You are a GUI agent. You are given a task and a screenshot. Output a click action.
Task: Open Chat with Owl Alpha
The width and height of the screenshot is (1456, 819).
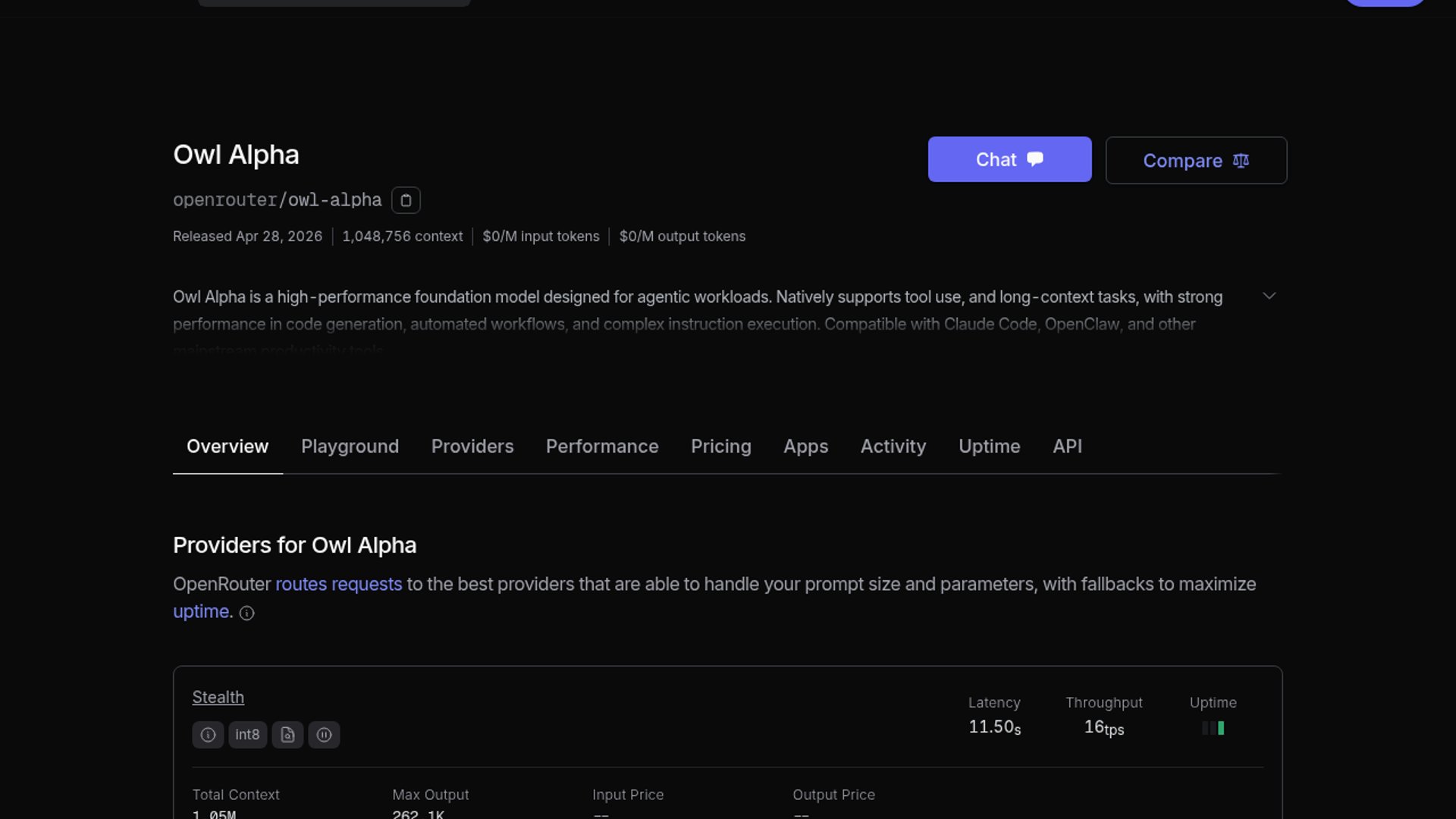(x=1009, y=159)
